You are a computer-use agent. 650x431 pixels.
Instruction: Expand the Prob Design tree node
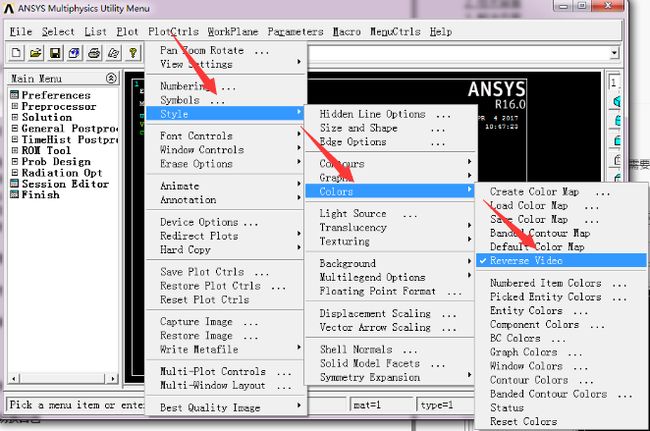pyautogui.click(x=15, y=161)
